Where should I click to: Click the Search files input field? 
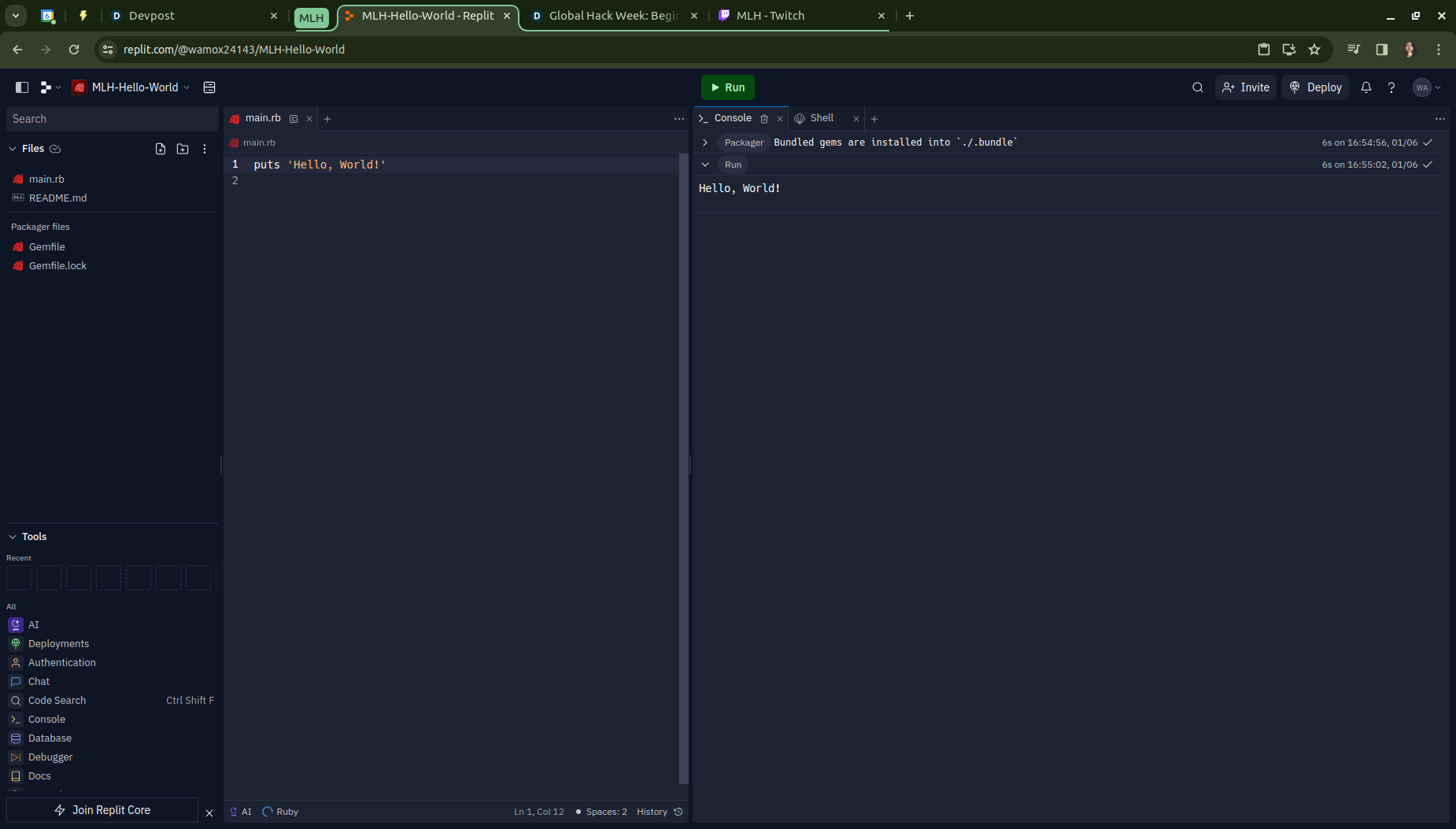coord(113,119)
